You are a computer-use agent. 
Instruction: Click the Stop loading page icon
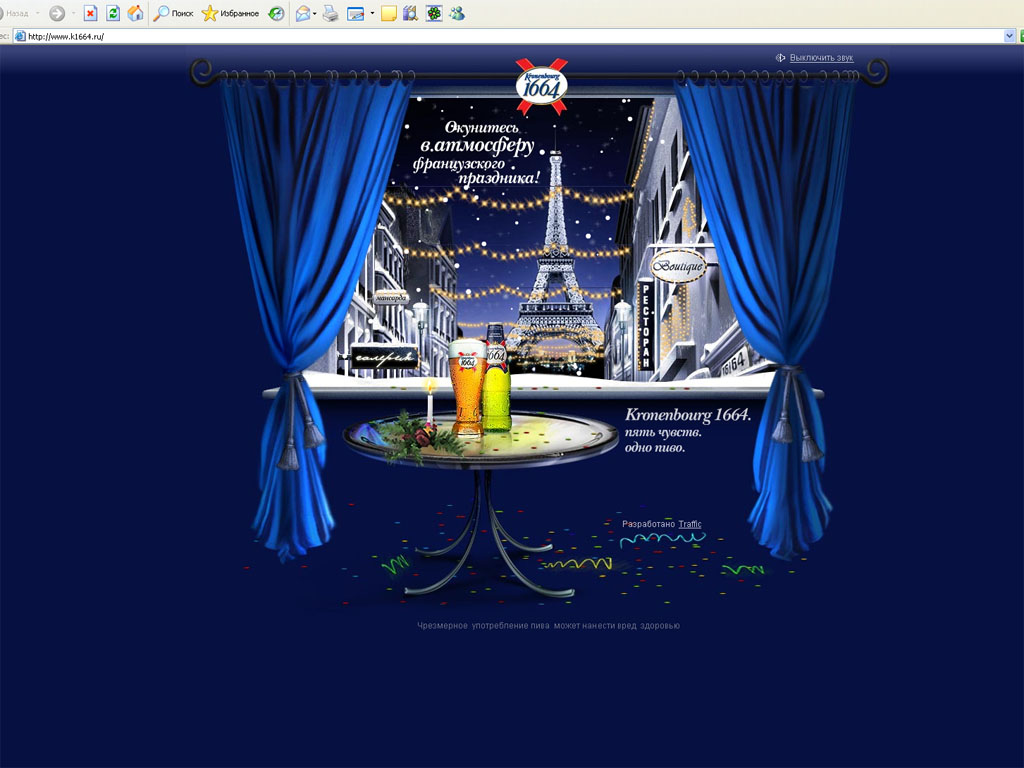[x=91, y=13]
